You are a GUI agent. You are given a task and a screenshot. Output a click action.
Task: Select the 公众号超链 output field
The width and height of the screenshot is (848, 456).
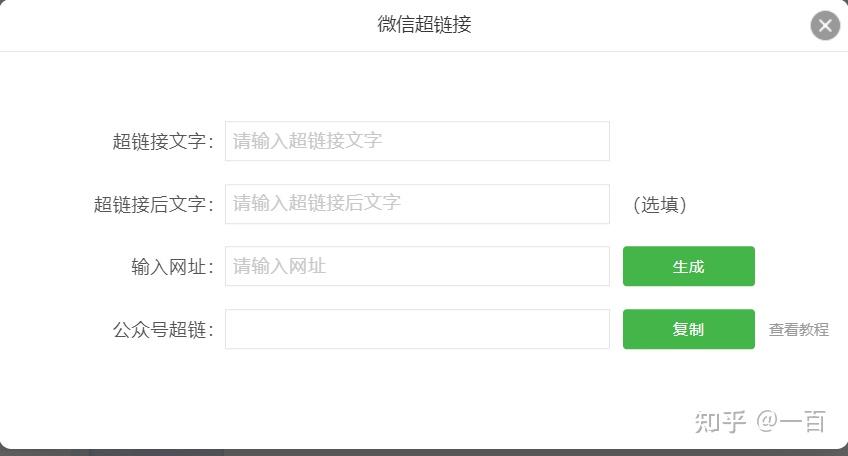tap(416, 329)
